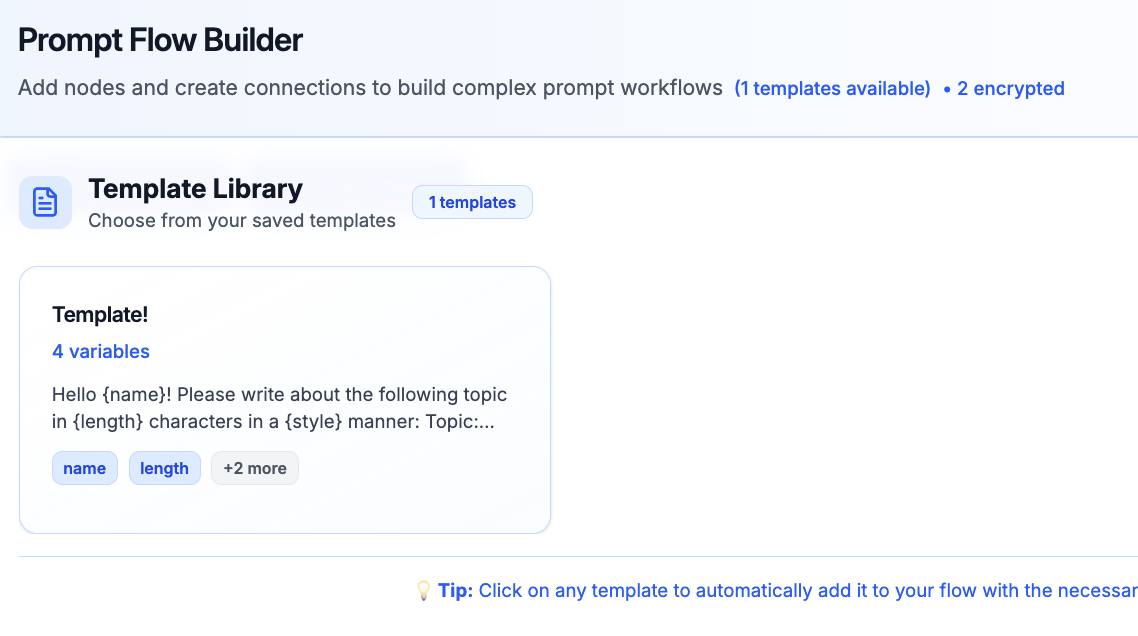Viewport: 1138px width, 636px height.
Task: Open the "(1 templates available)" link
Action: click(832, 88)
